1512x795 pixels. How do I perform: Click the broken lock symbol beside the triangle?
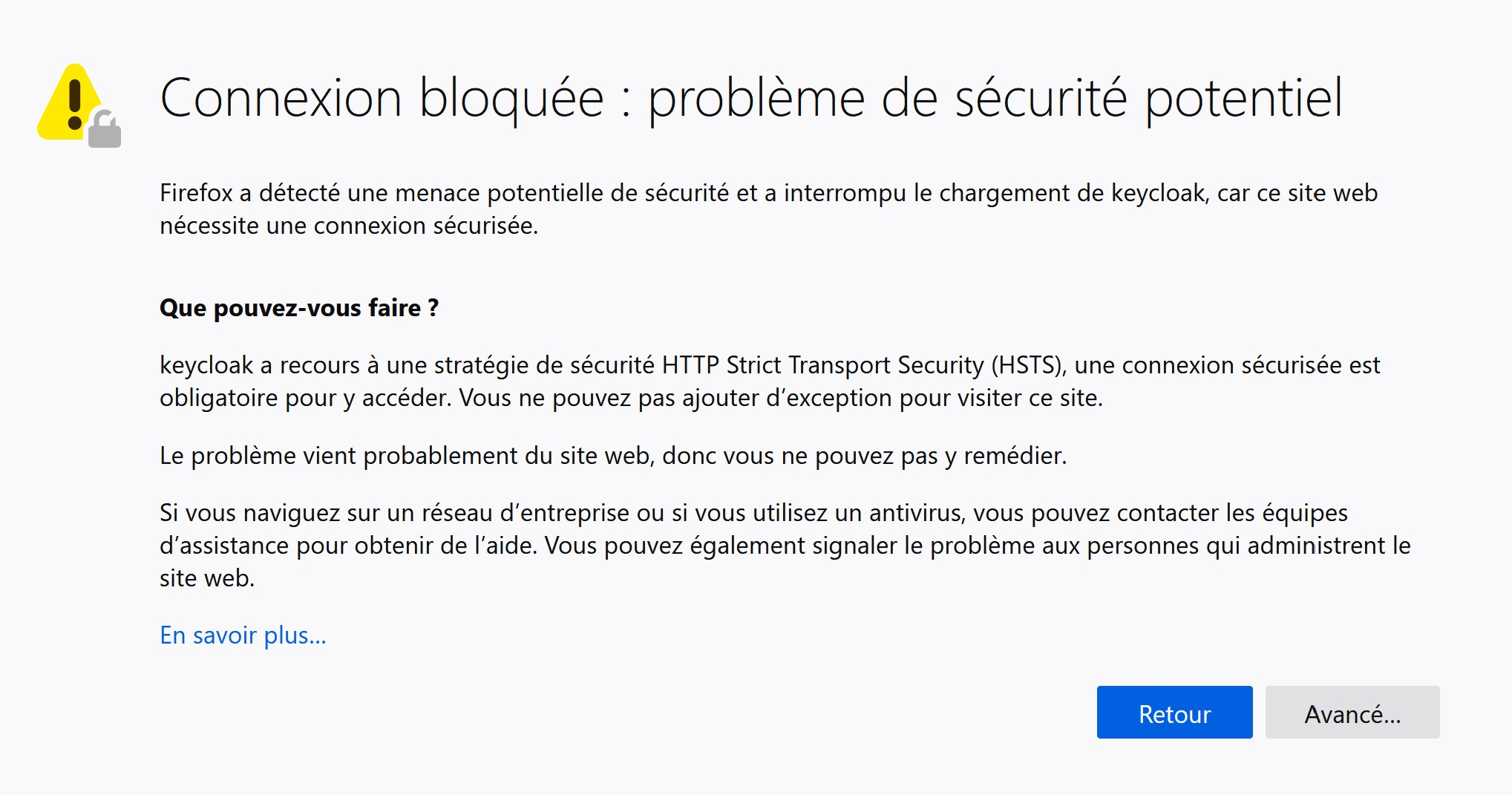(x=105, y=128)
